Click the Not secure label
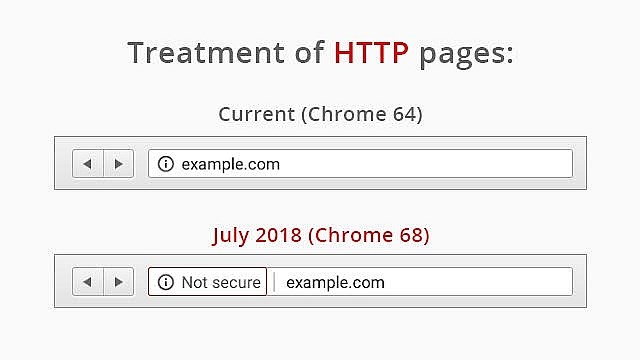This screenshot has width=640, height=360. 221,282
